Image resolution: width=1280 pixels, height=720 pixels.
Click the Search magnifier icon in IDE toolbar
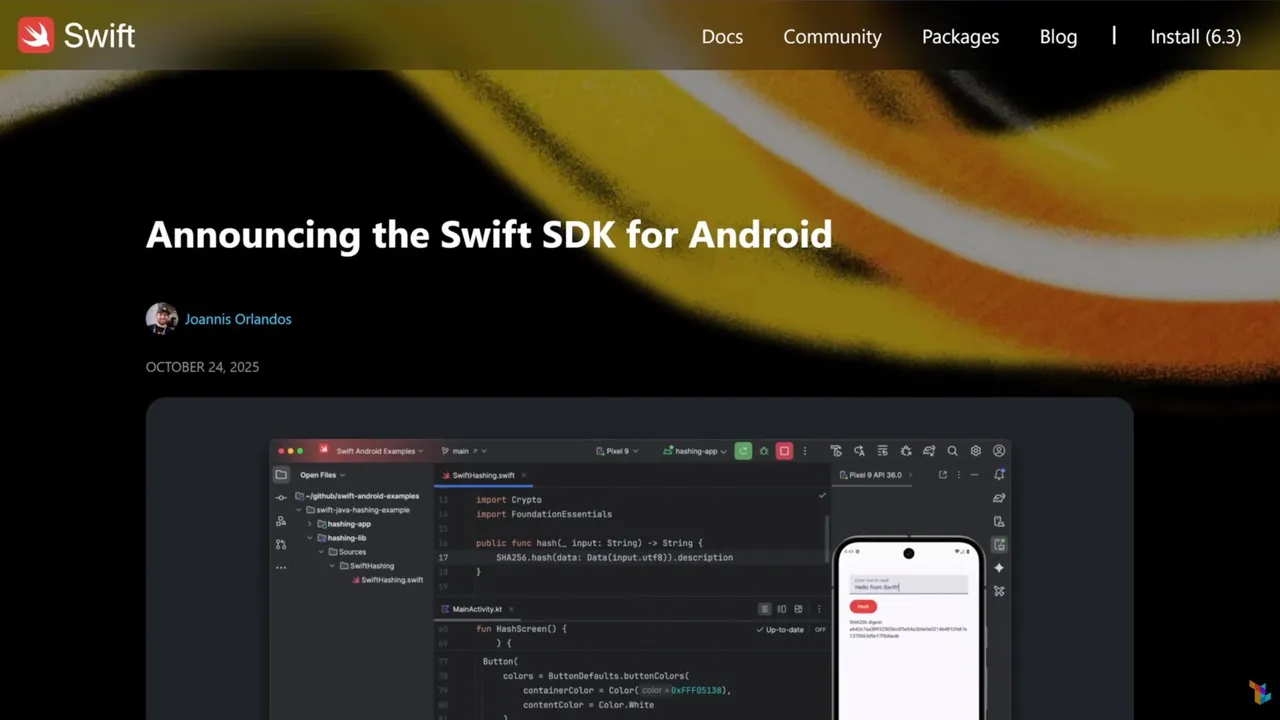pos(952,451)
